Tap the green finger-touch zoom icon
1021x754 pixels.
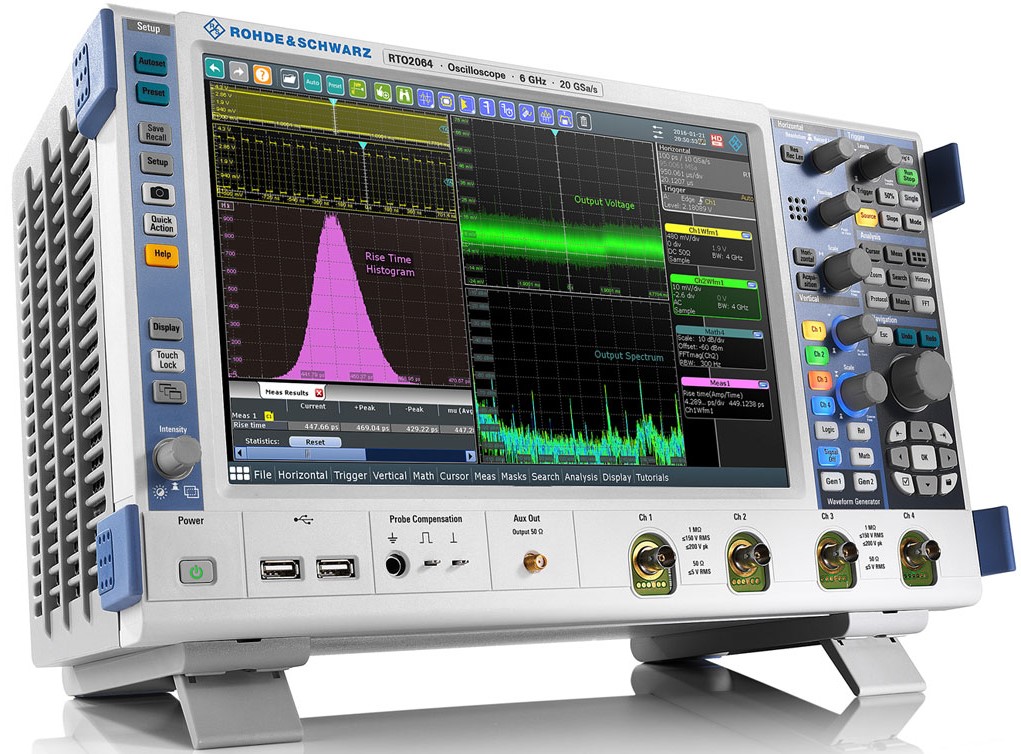click(x=382, y=92)
